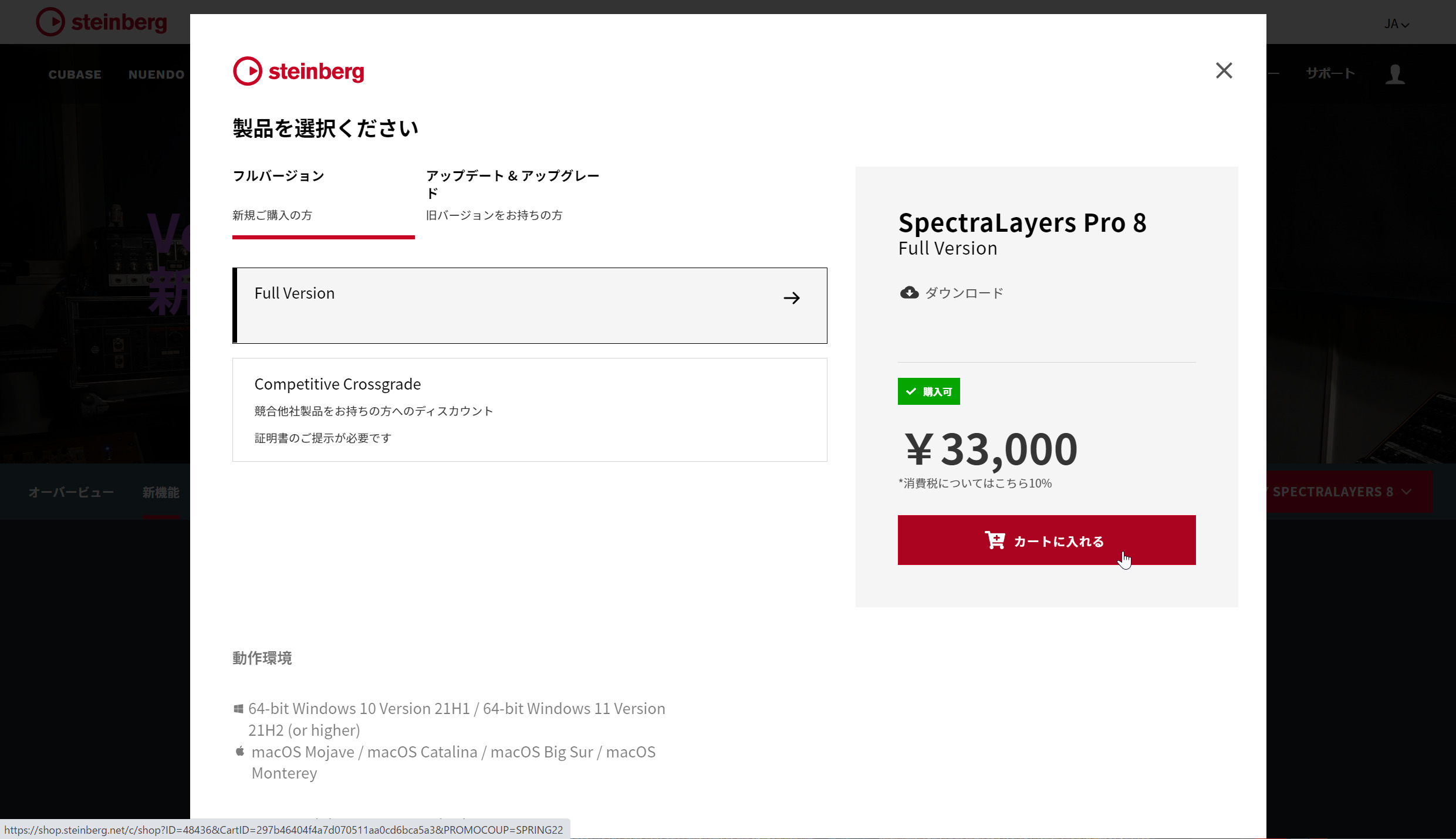Click the Steinberg logo in the dialog
The image size is (1456, 839).
point(299,71)
